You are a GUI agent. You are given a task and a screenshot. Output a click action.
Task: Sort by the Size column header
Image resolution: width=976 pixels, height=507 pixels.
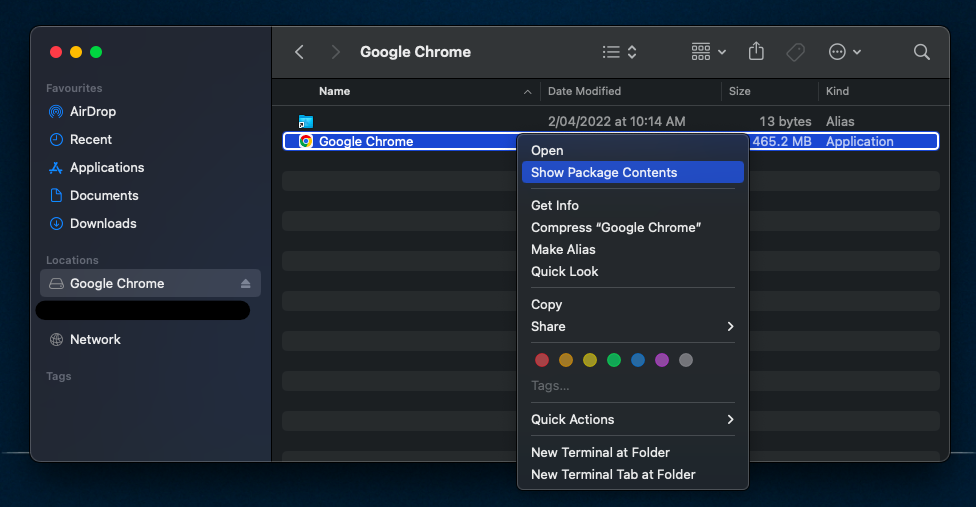click(739, 91)
